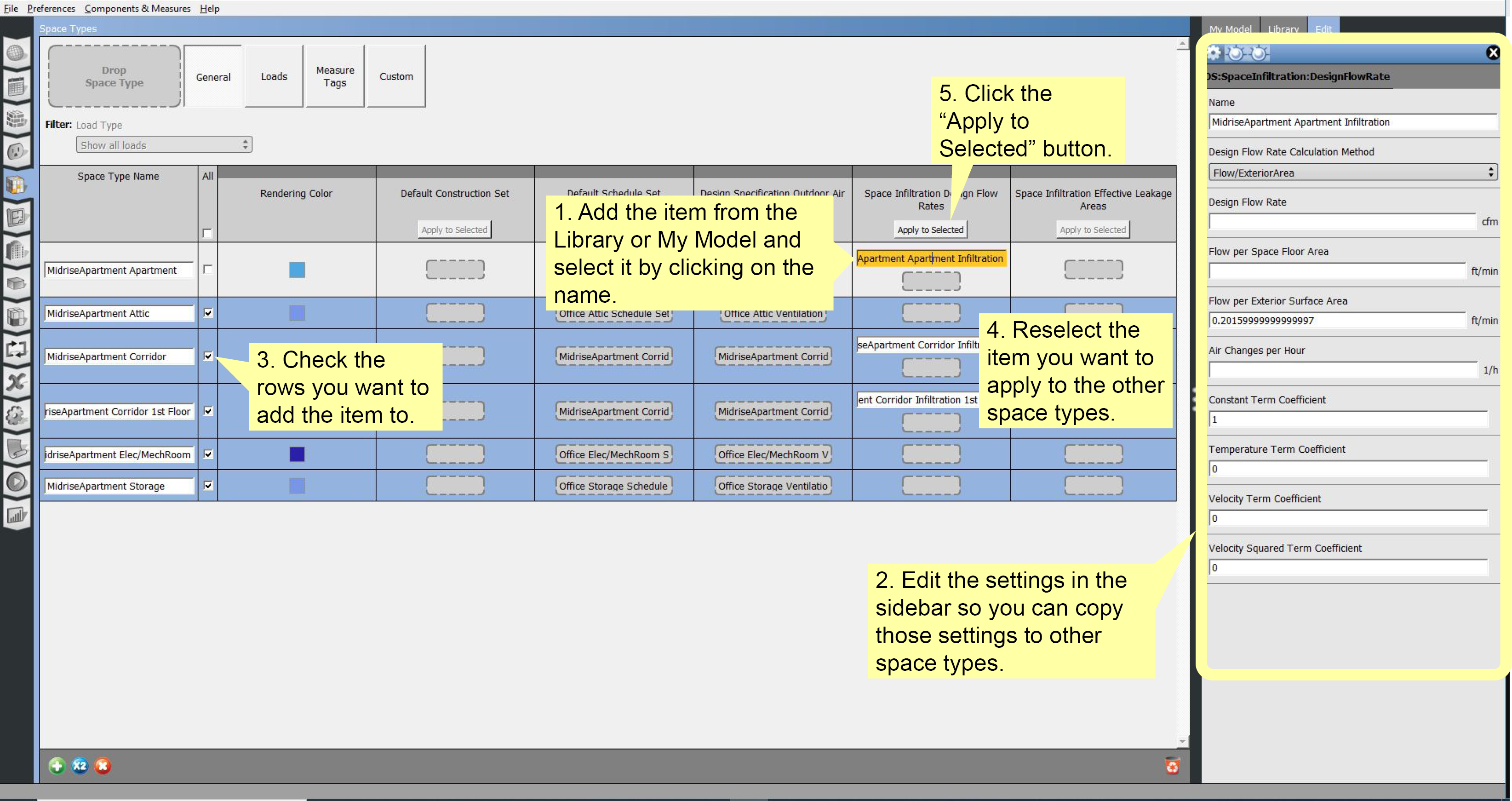The width and height of the screenshot is (1512, 801).
Task: Check the All rows header checkbox
Action: point(207,233)
